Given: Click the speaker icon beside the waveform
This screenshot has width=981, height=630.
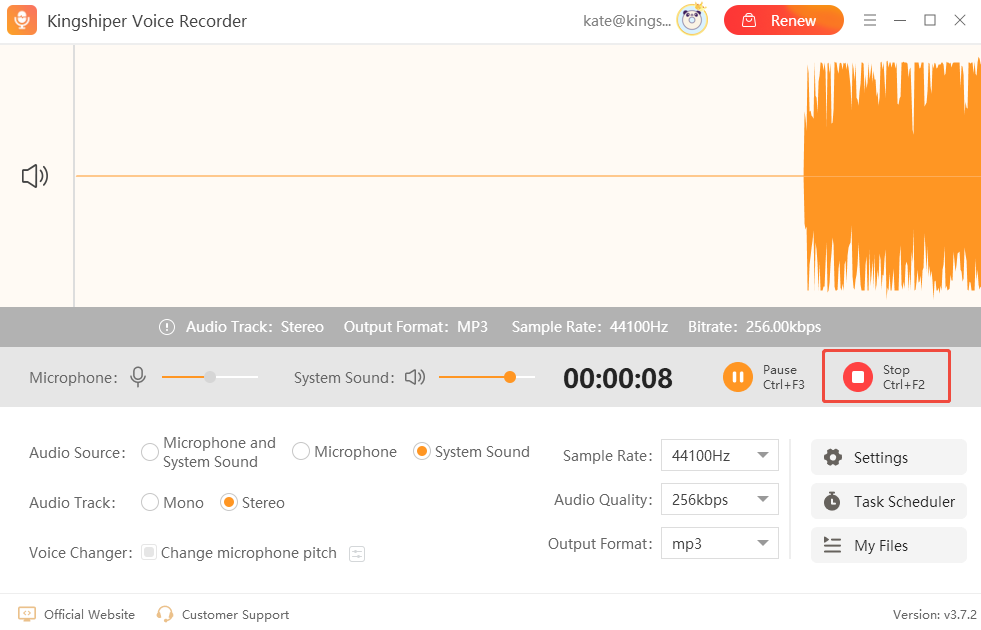Looking at the screenshot, I should coord(35,176).
